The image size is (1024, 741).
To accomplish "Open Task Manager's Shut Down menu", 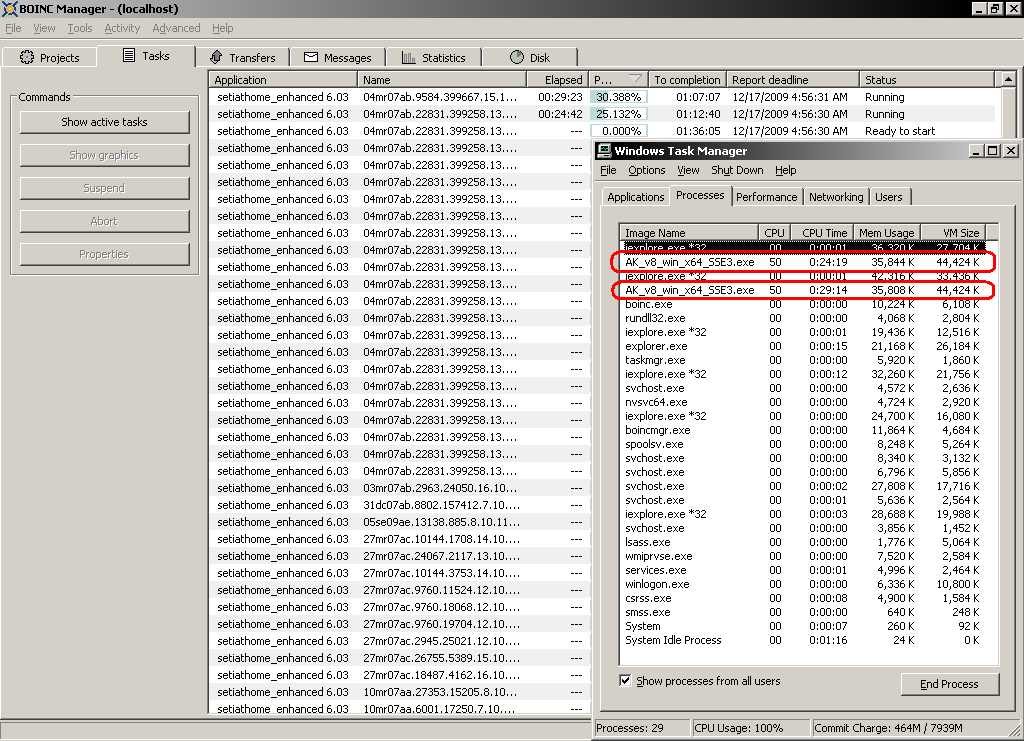I will (x=737, y=170).
